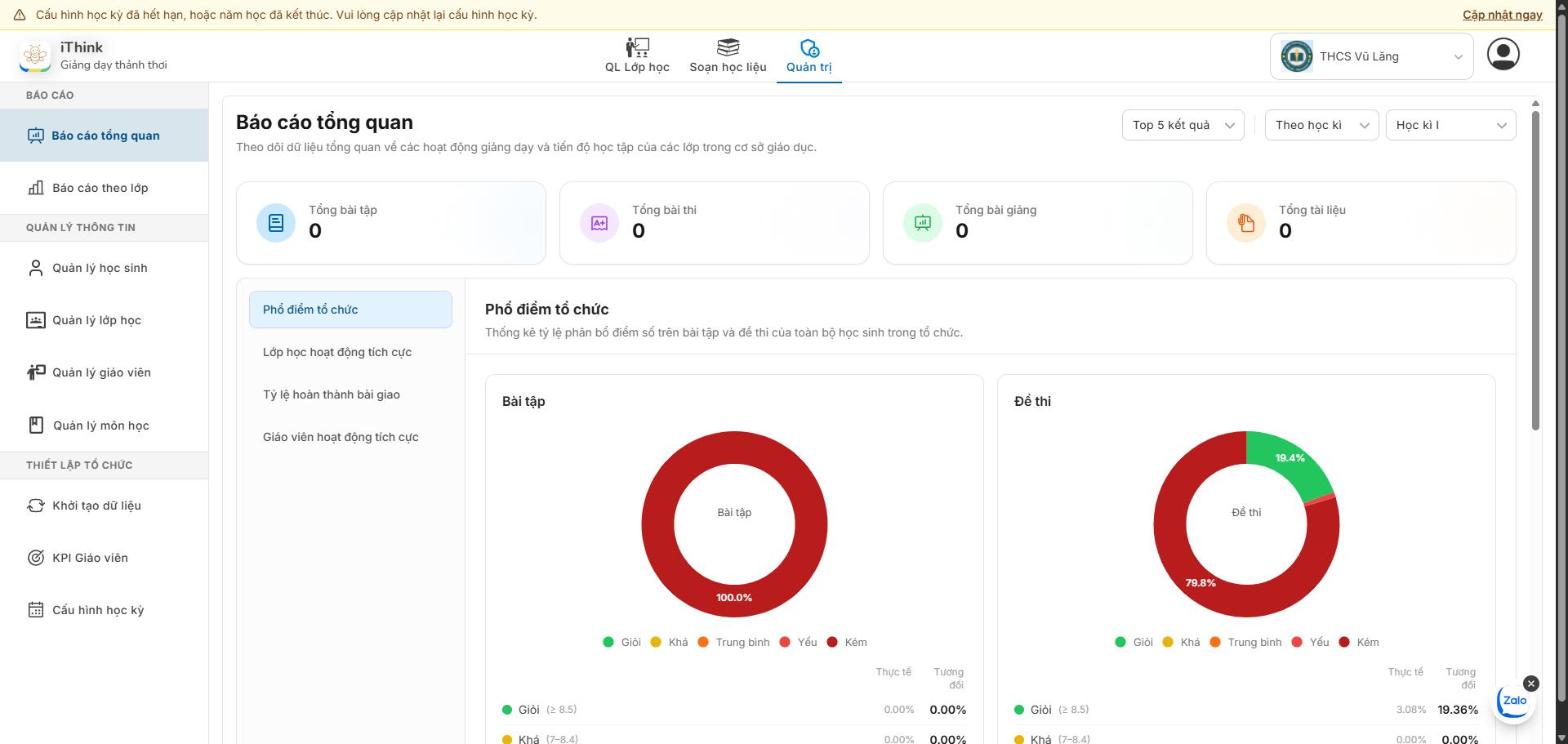
Task: Click the green 19.4% segment of Đề thi donut
Action: (1290, 459)
